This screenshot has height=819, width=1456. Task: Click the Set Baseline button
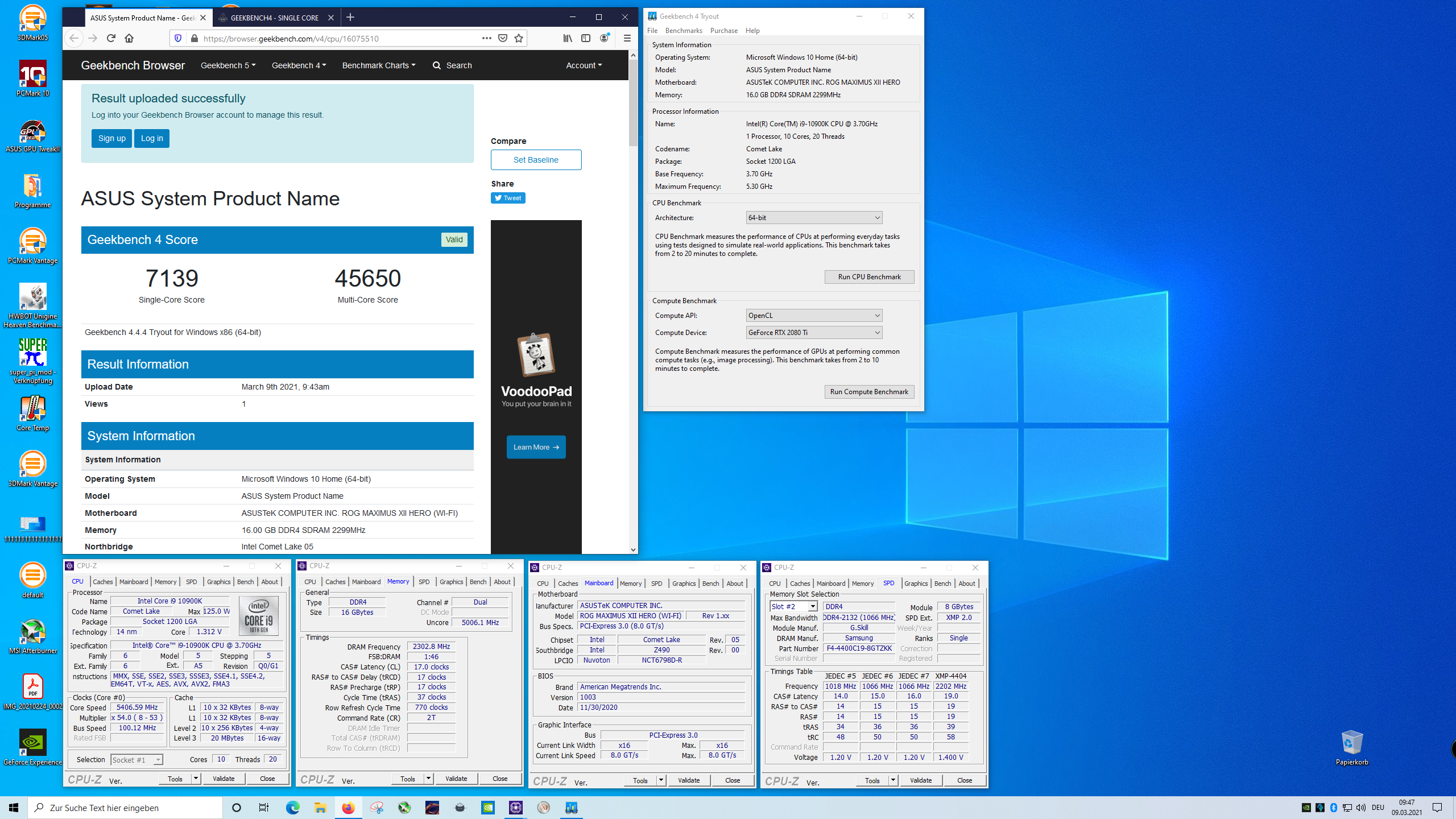point(536,160)
